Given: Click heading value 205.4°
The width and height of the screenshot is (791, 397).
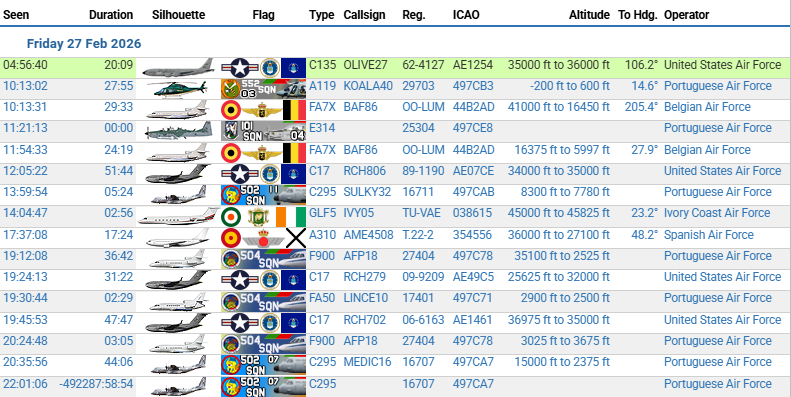Looking at the screenshot, I should point(641,107).
